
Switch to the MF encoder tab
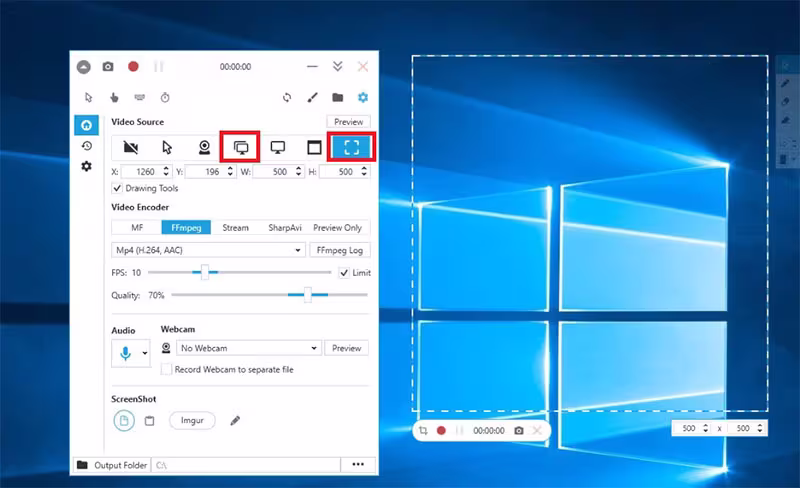coord(137,228)
